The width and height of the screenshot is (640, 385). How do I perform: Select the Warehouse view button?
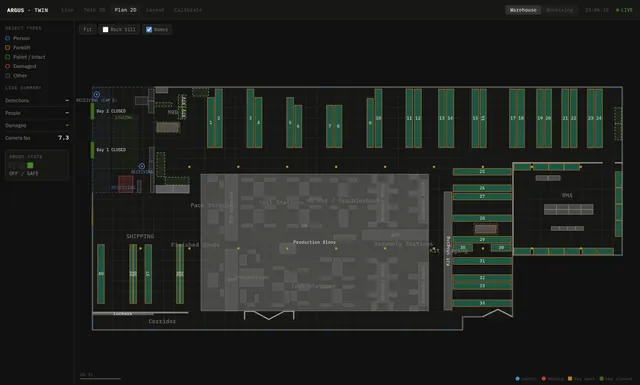523,10
